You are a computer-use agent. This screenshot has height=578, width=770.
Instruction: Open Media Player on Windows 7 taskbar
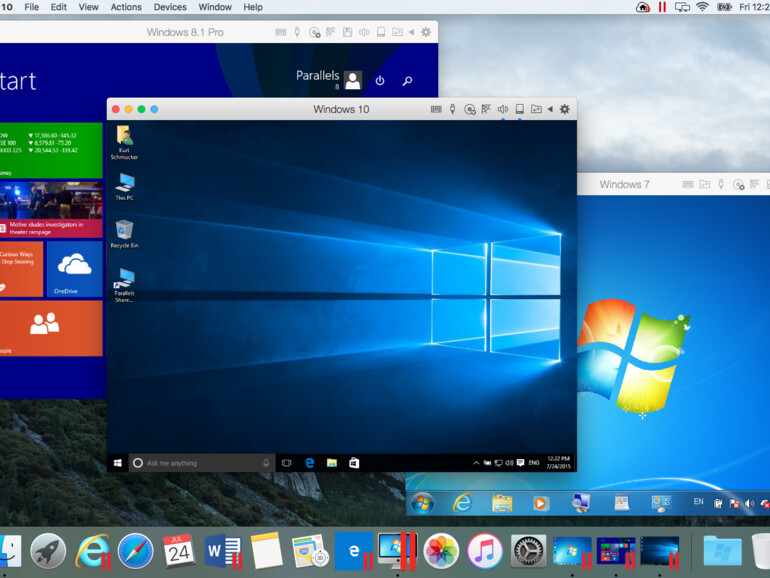click(x=541, y=503)
